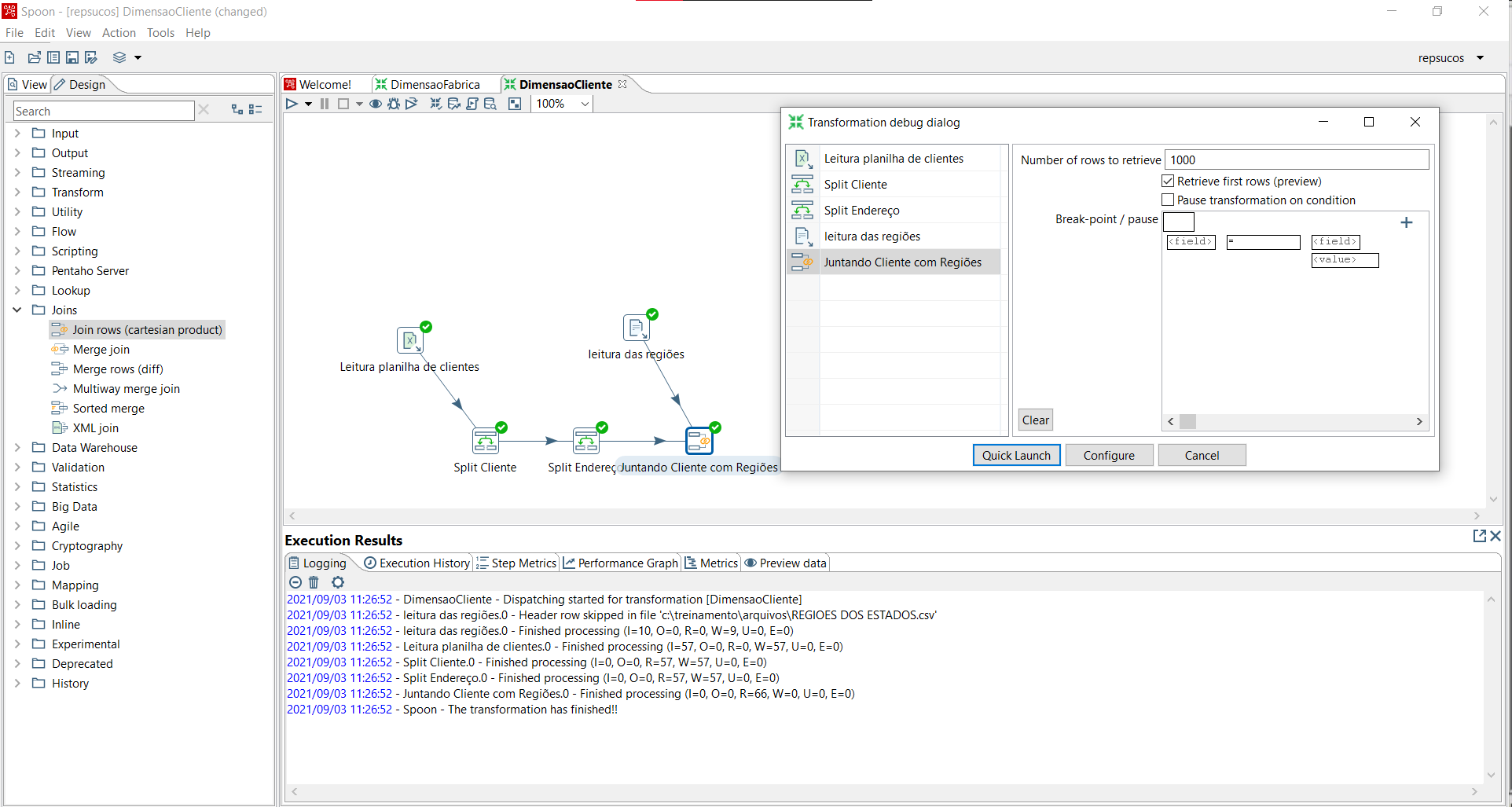Click the Clear button

1035,420
